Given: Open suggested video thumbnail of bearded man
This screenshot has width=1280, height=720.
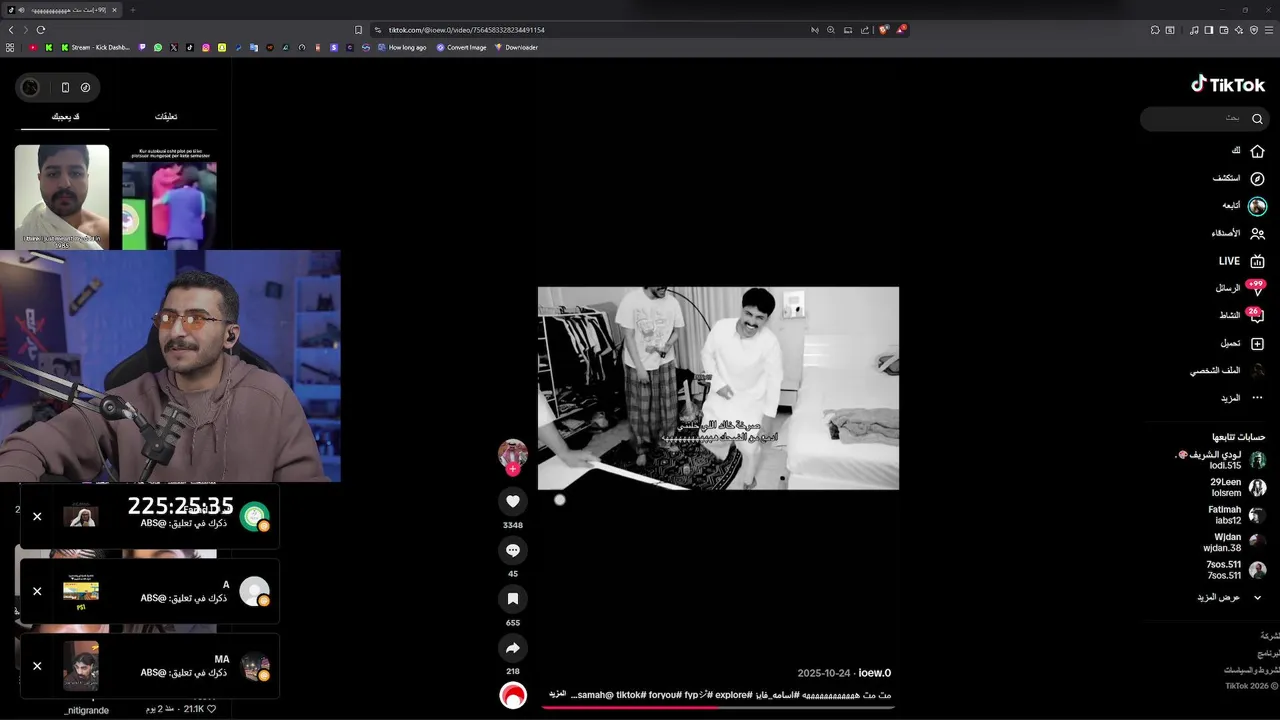Looking at the screenshot, I should point(62,197).
